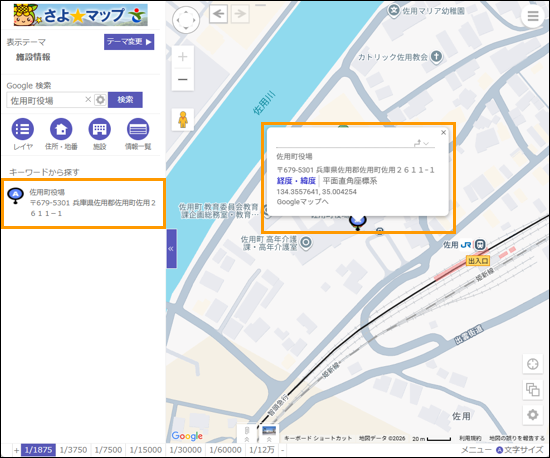Viewport: 550px width, 458px height.
Task: Select scale 1/60000
Action: [x=226, y=450]
